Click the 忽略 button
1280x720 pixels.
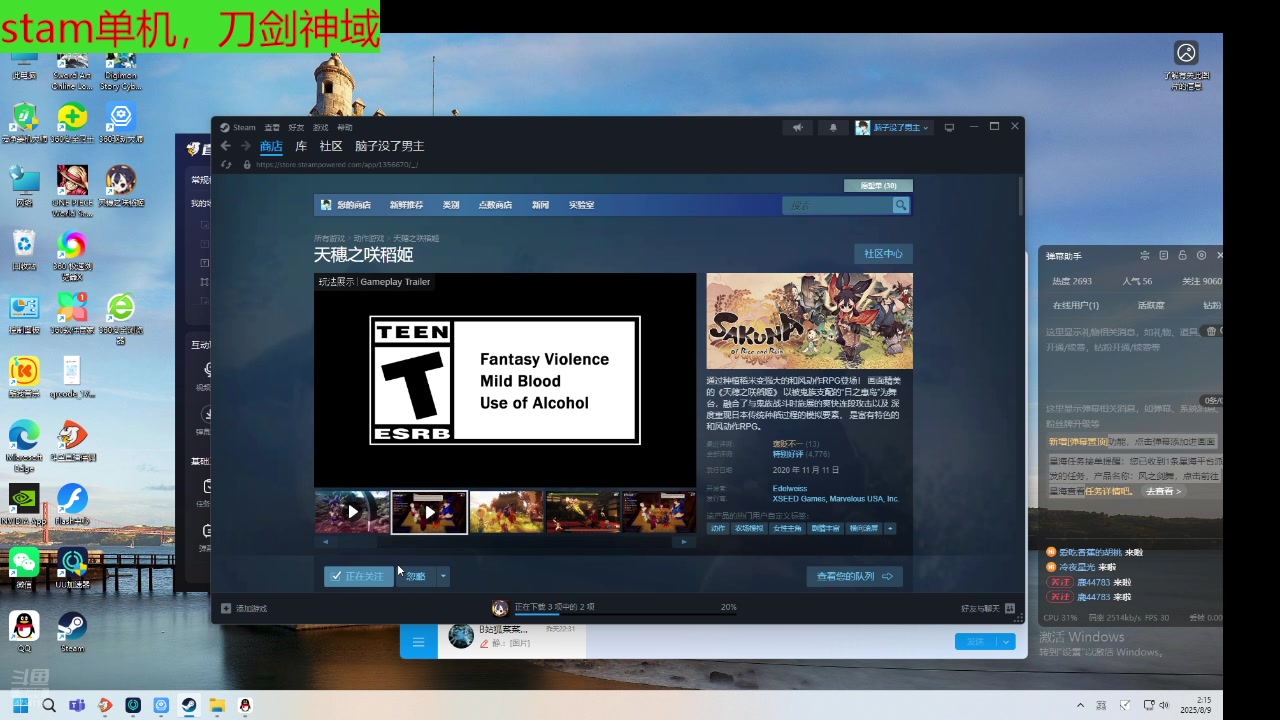pyautogui.click(x=416, y=576)
